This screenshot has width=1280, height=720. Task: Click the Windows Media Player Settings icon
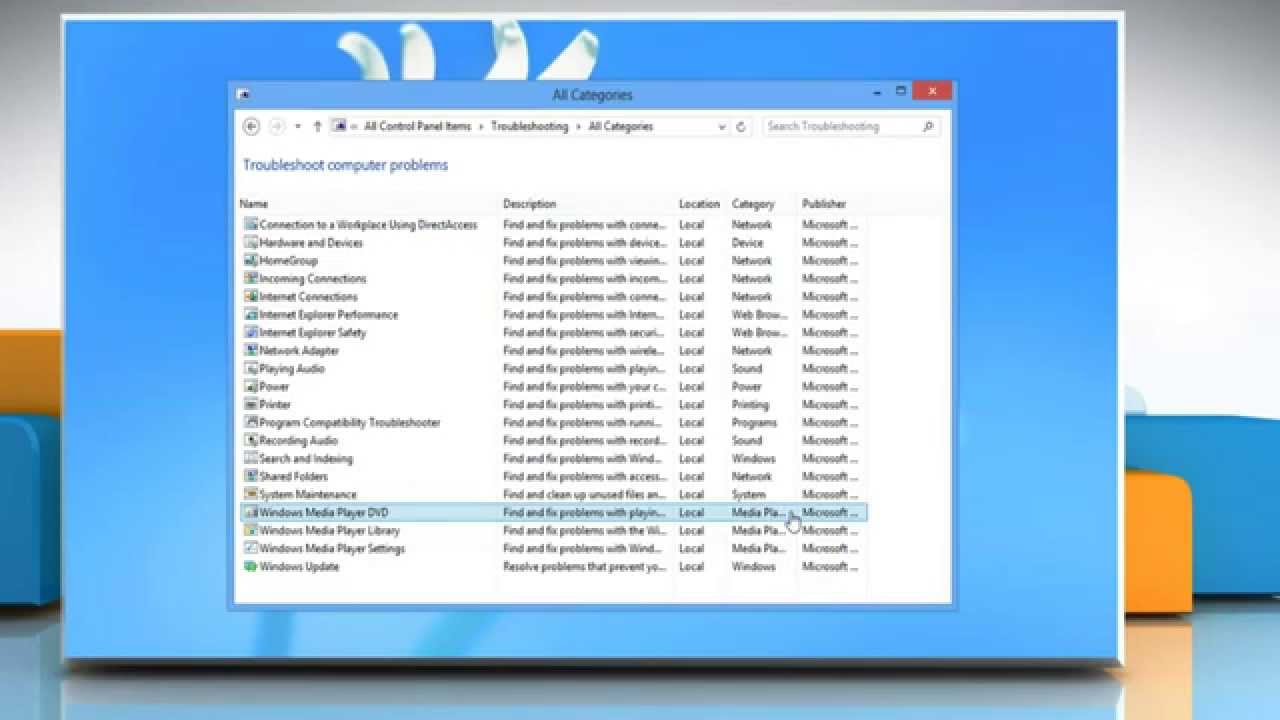point(251,549)
